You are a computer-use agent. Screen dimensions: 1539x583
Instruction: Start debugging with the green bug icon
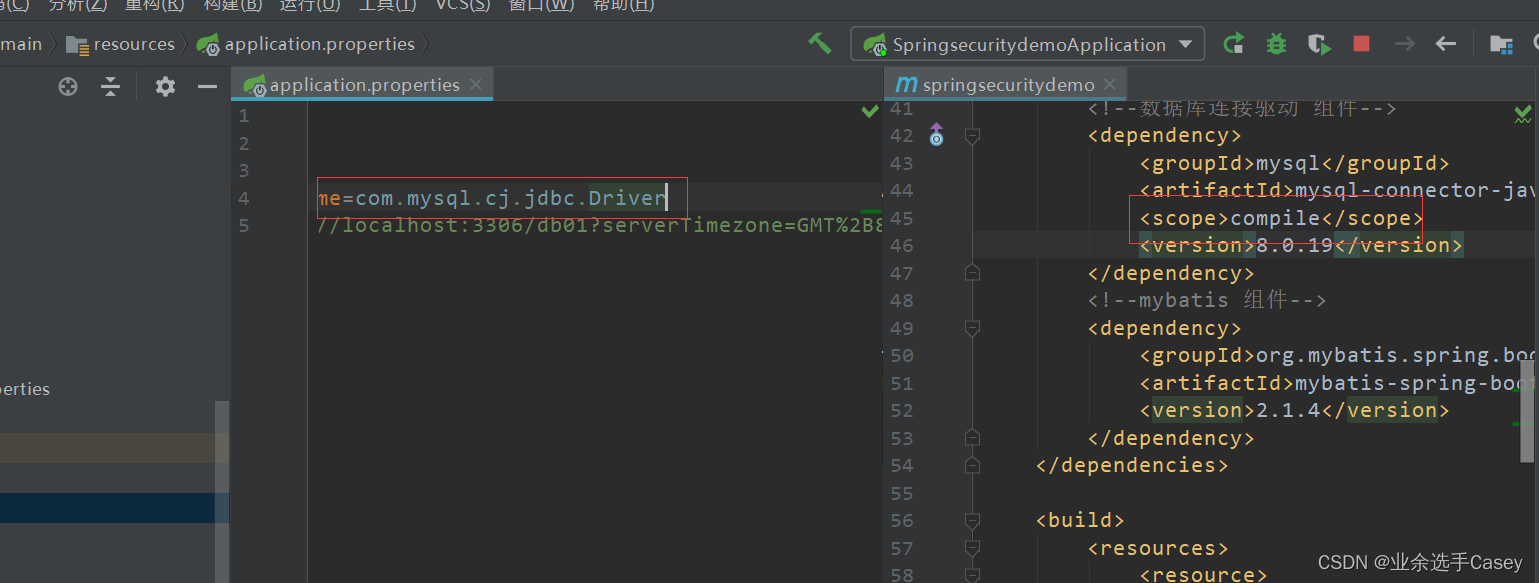tap(1276, 44)
